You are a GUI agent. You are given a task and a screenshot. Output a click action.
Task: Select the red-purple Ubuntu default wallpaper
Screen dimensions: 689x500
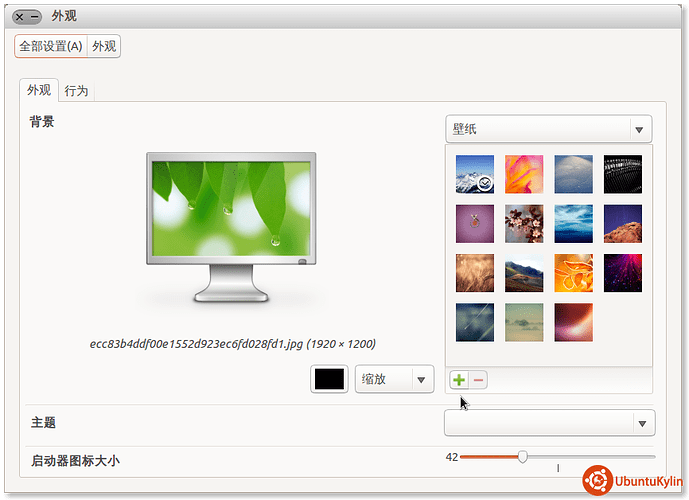573,322
